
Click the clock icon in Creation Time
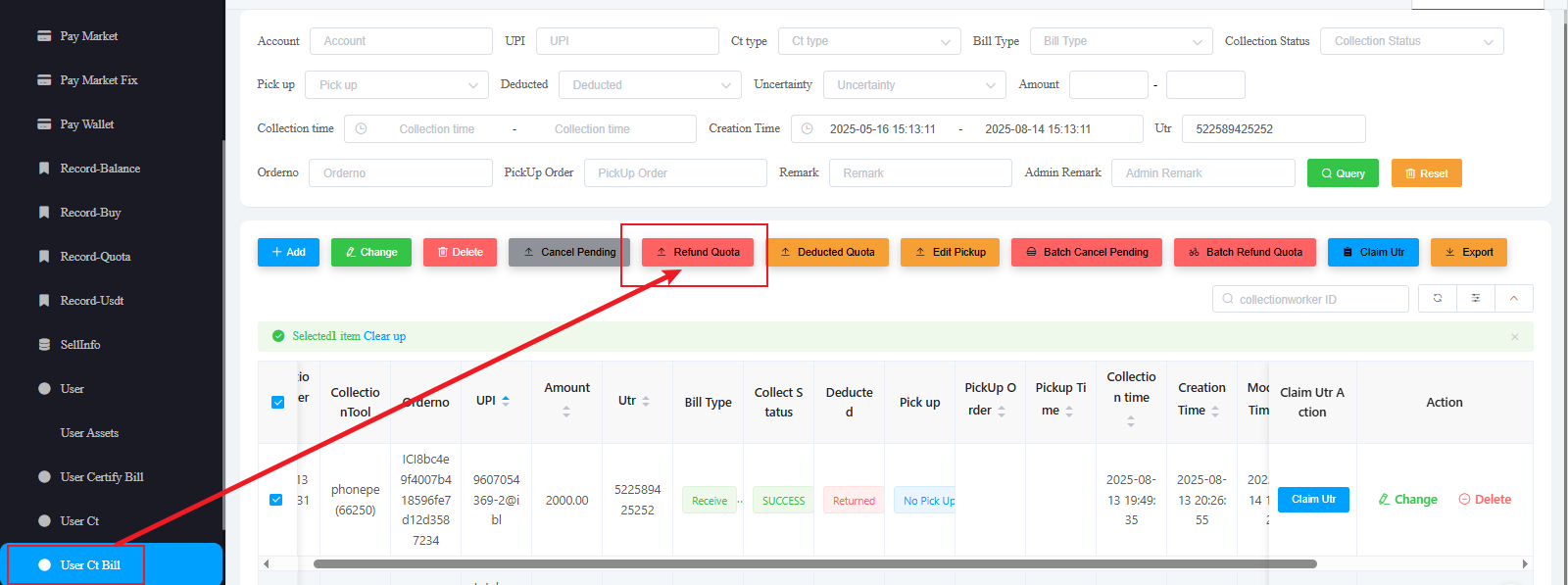(808, 129)
